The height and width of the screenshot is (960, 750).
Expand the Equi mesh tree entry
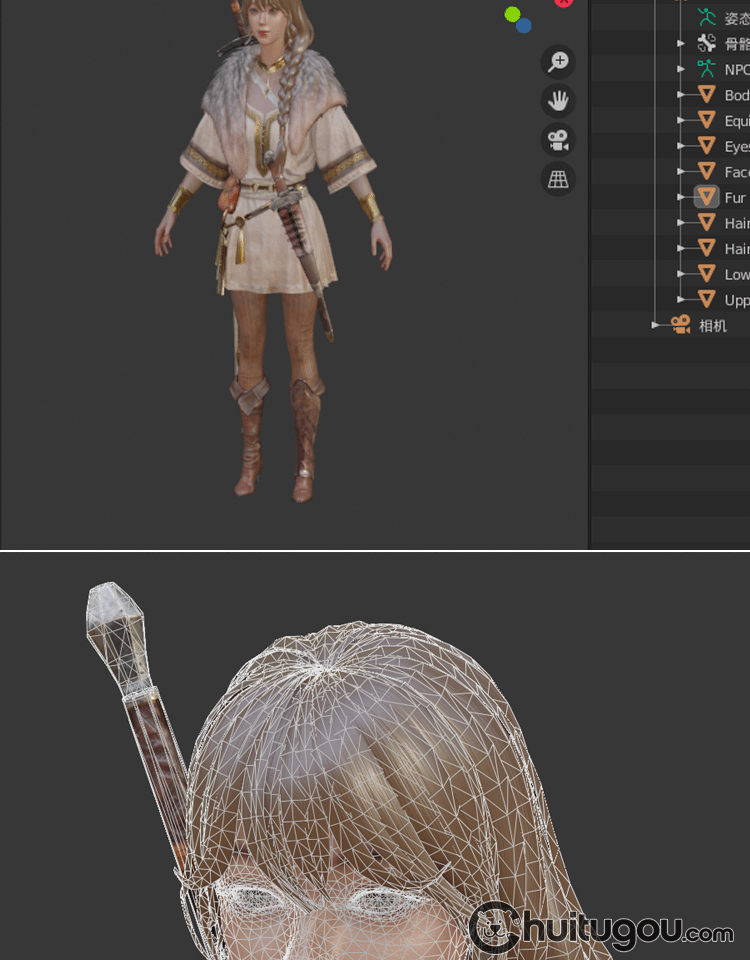681,120
